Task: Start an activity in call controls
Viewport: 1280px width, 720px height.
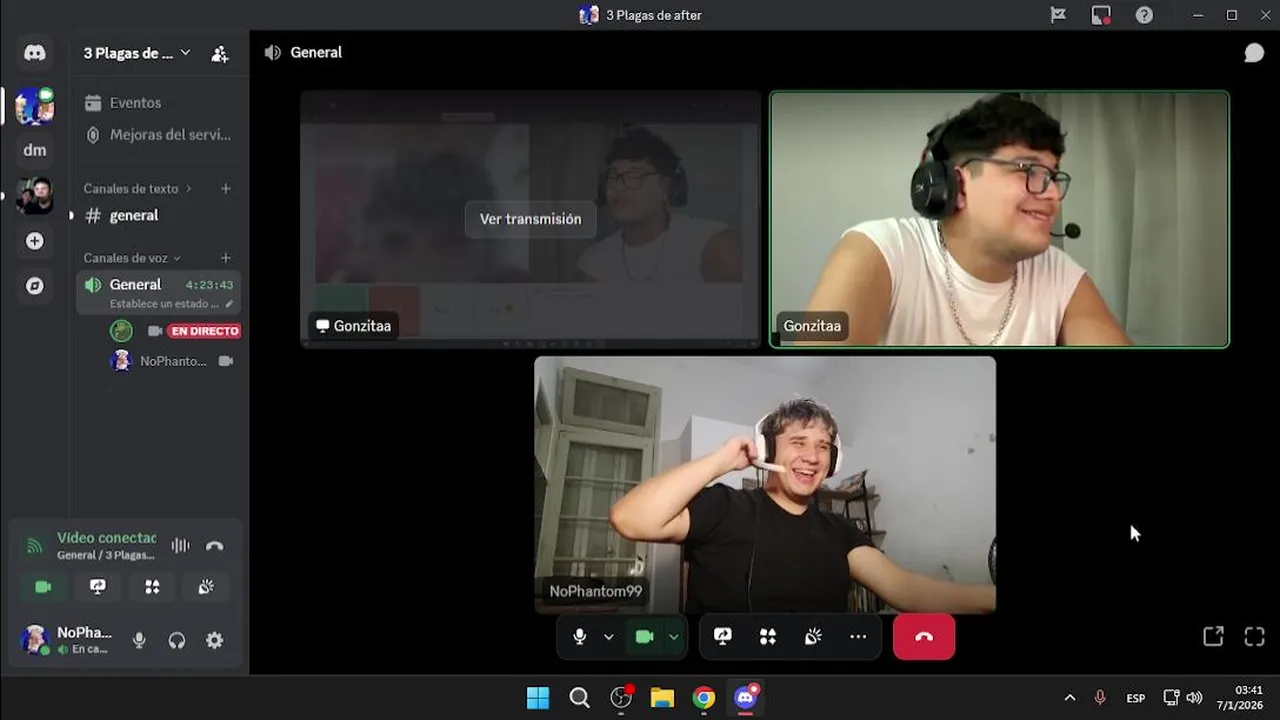Action: [768, 637]
